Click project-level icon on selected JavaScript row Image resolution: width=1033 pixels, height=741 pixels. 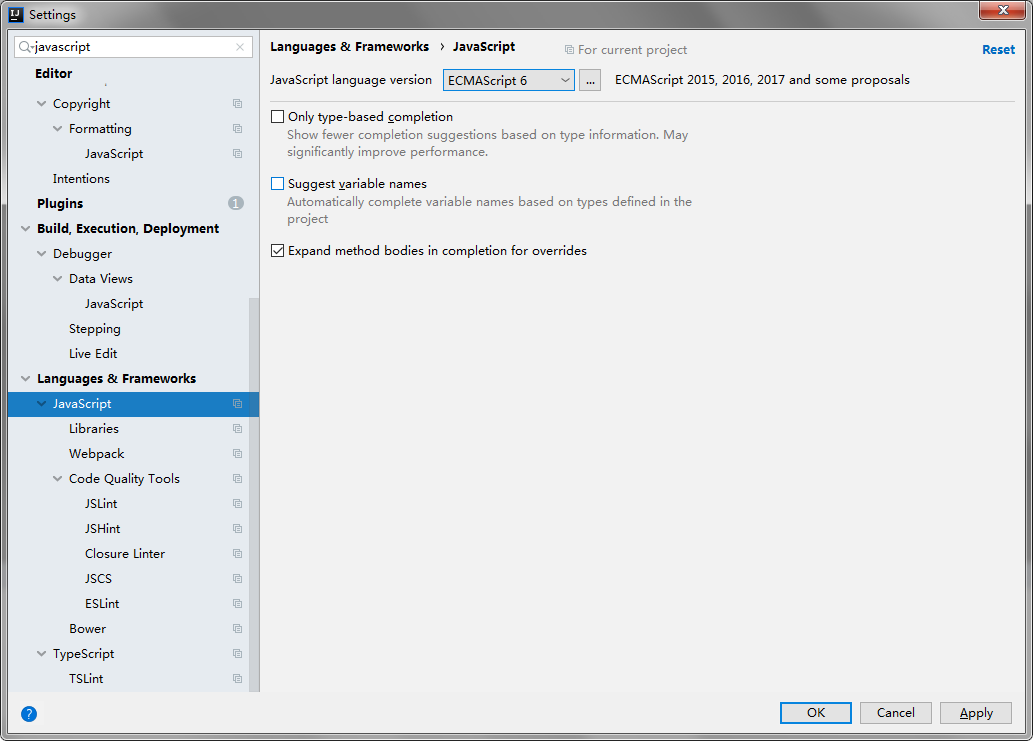[x=237, y=404]
